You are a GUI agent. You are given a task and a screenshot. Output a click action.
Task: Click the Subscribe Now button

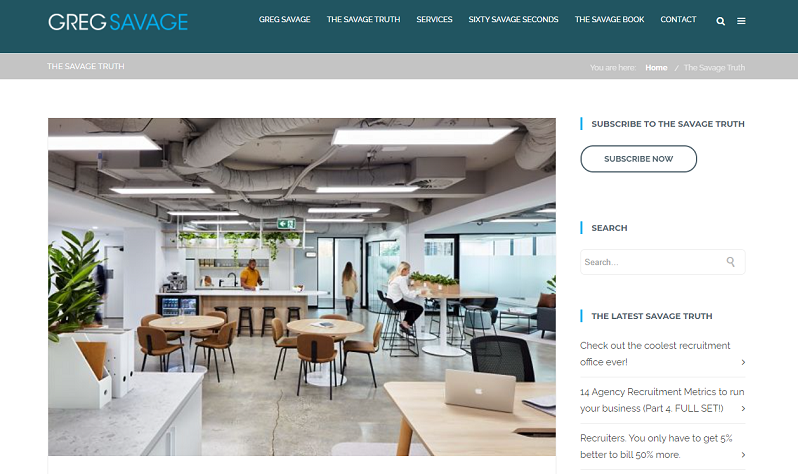coord(638,159)
